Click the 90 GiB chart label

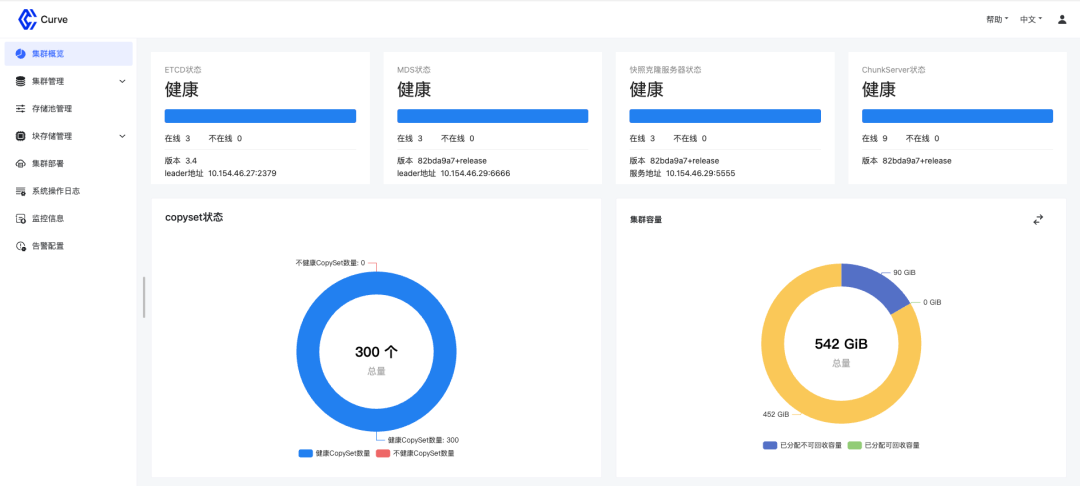pyautogui.click(x=904, y=273)
